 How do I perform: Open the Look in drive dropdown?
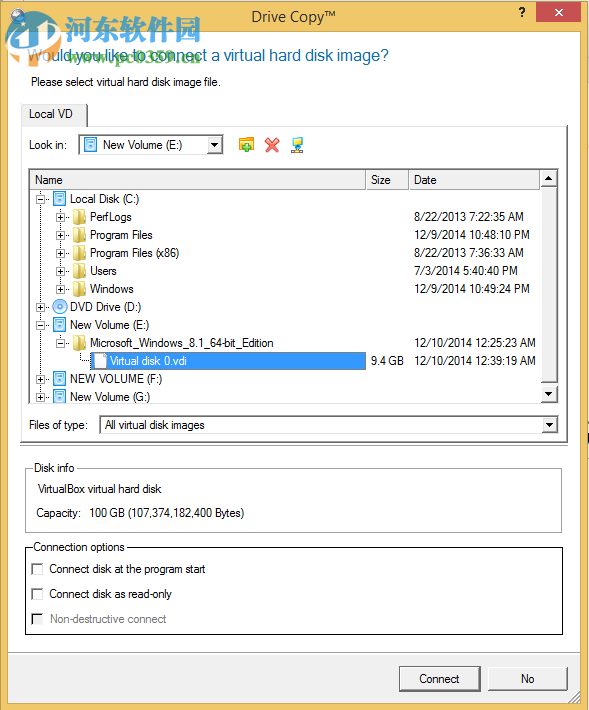point(215,145)
